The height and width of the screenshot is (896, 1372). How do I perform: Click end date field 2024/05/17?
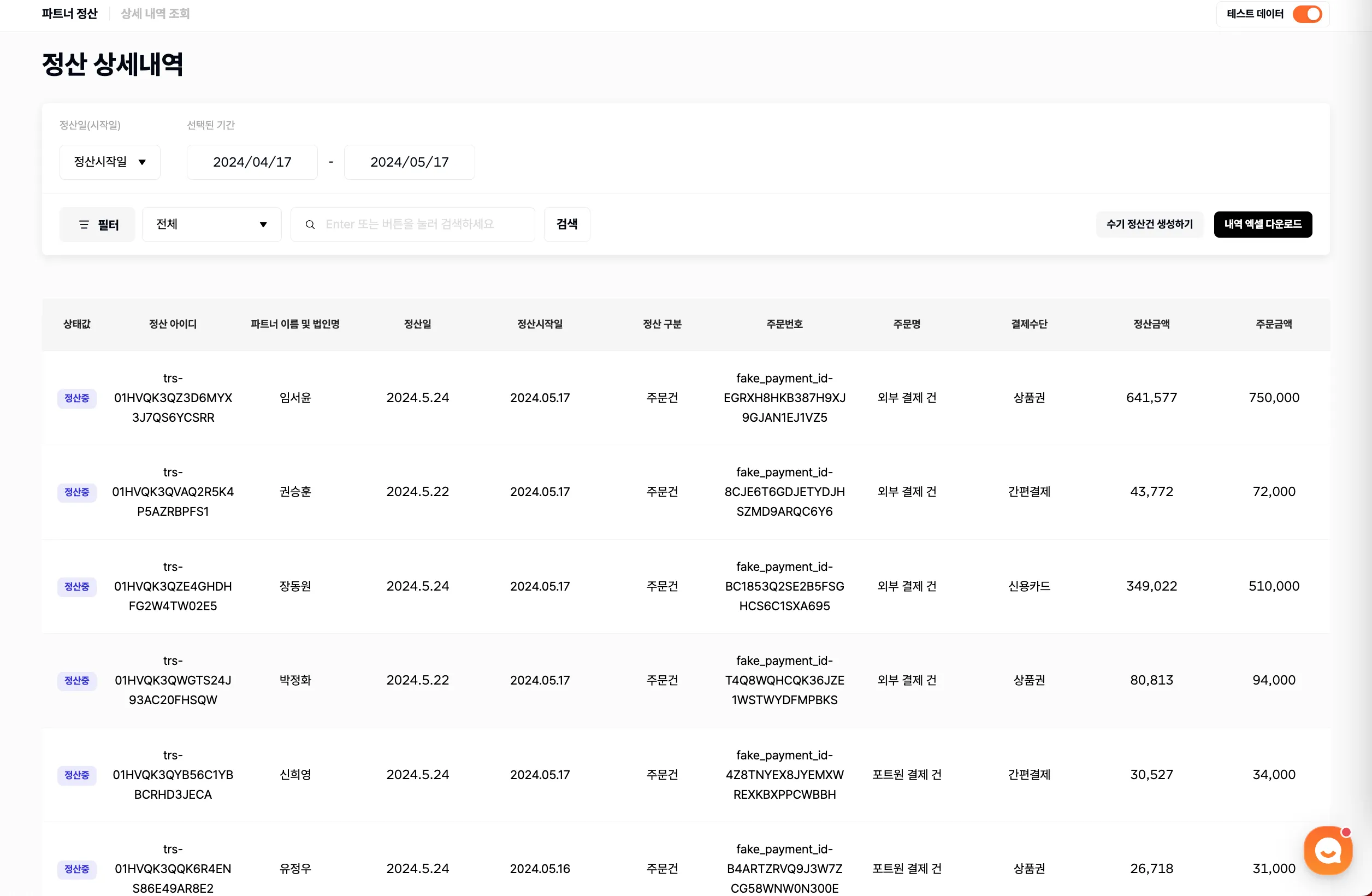(x=409, y=162)
